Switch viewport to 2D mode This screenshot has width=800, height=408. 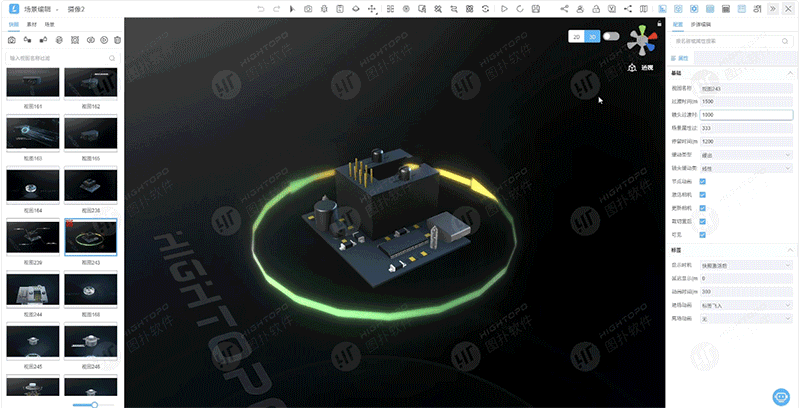(x=577, y=37)
